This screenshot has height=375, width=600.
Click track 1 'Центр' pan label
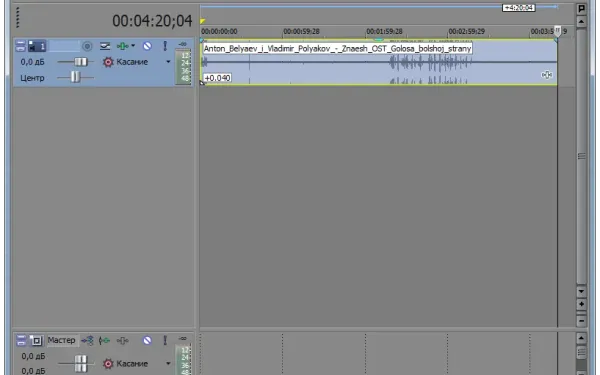click(x=32, y=78)
